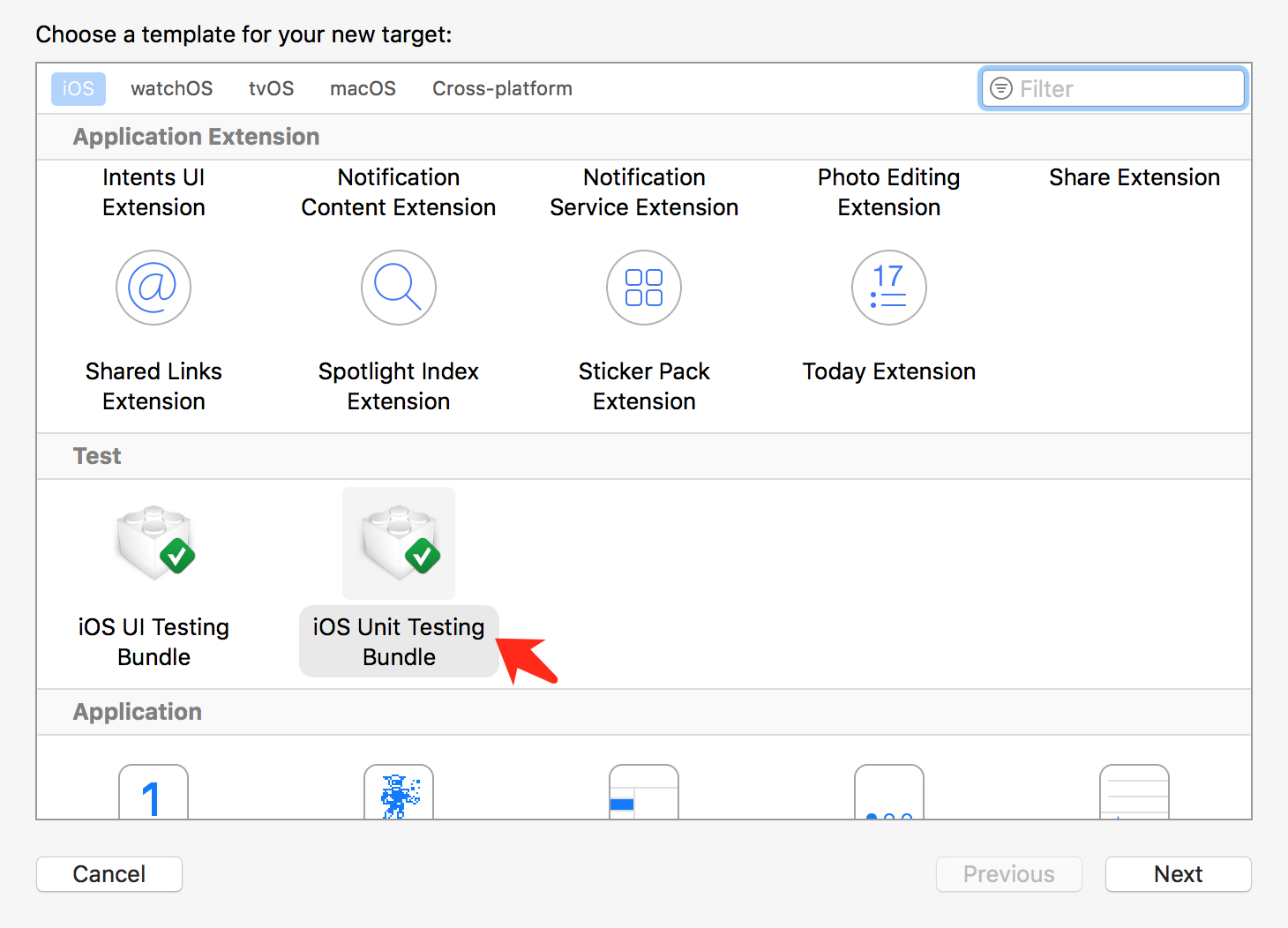1288x928 pixels.
Task: Click the Next button
Action: [1179, 874]
